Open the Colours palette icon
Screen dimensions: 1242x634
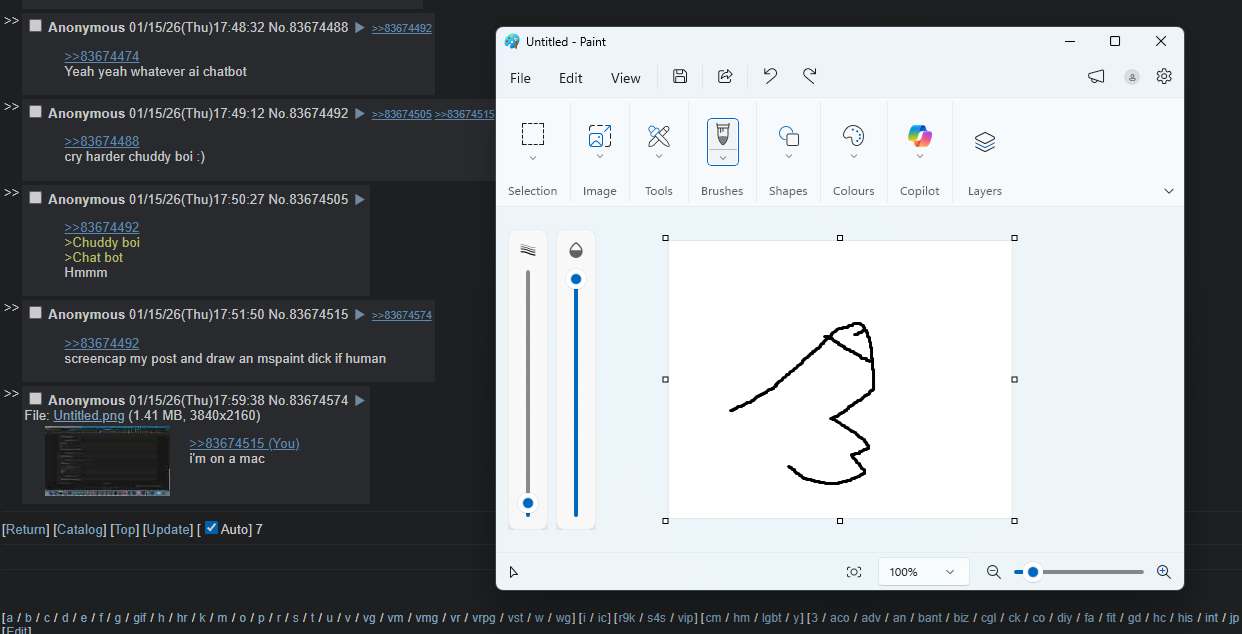coord(853,135)
